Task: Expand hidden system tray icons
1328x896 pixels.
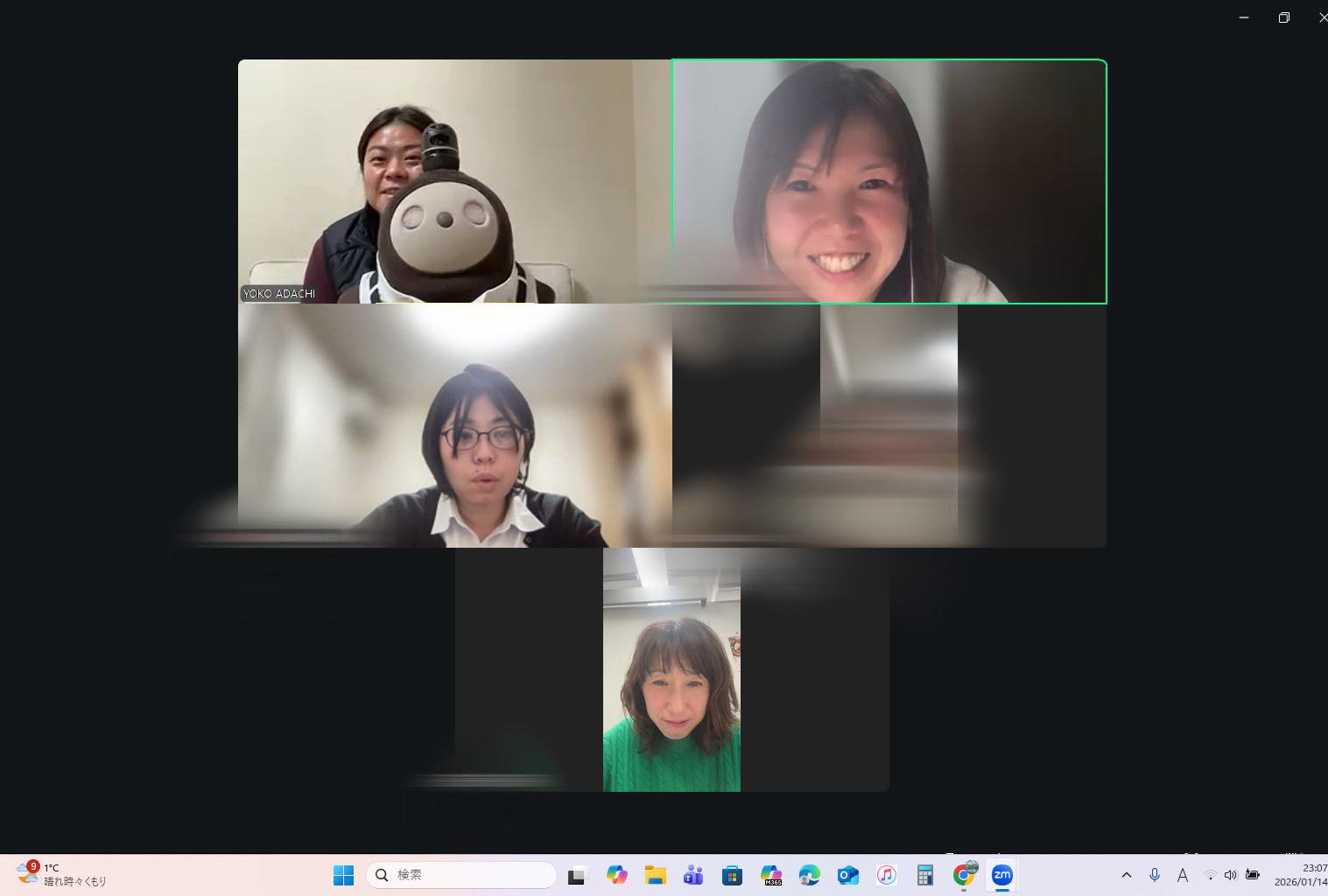Action: [x=1127, y=875]
